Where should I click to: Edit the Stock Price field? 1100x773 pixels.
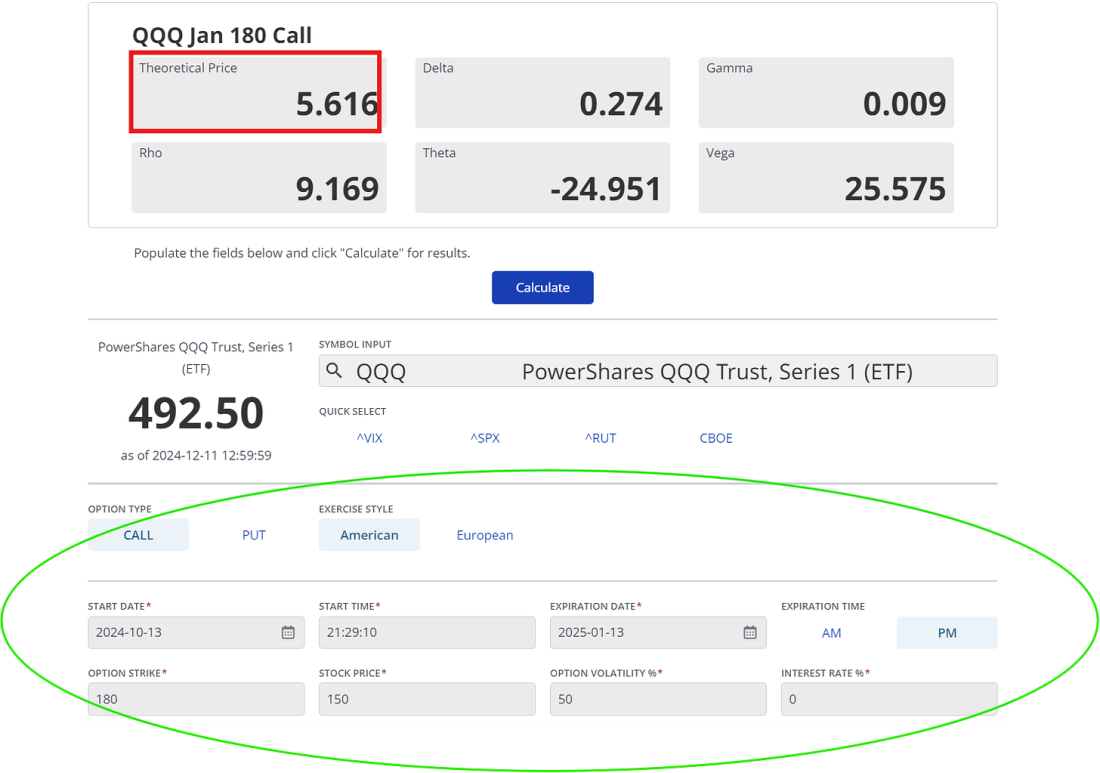(x=426, y=698)
